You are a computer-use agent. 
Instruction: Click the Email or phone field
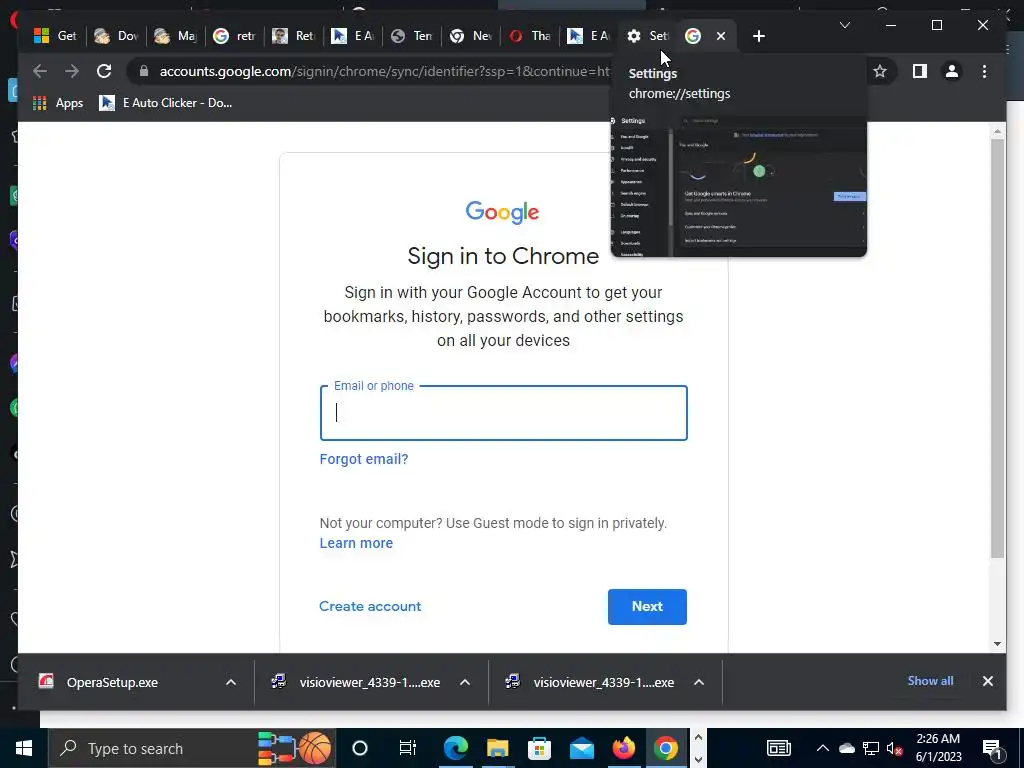pos(504,413)
